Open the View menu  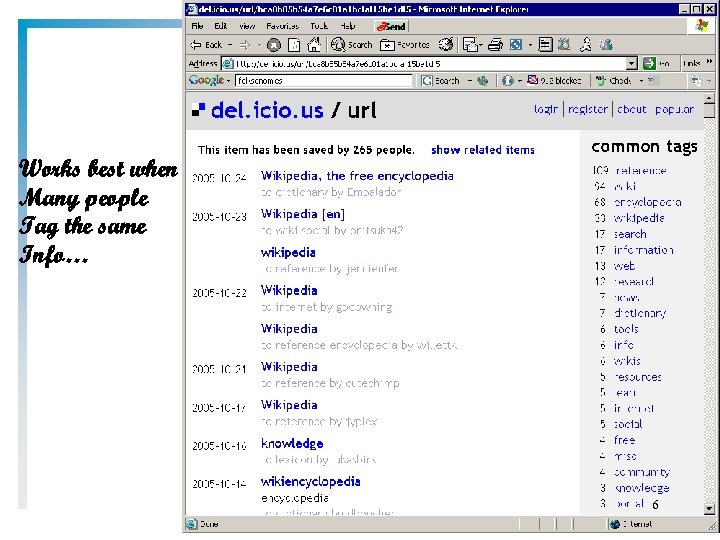pyautogui.click(x=247, y=26)
